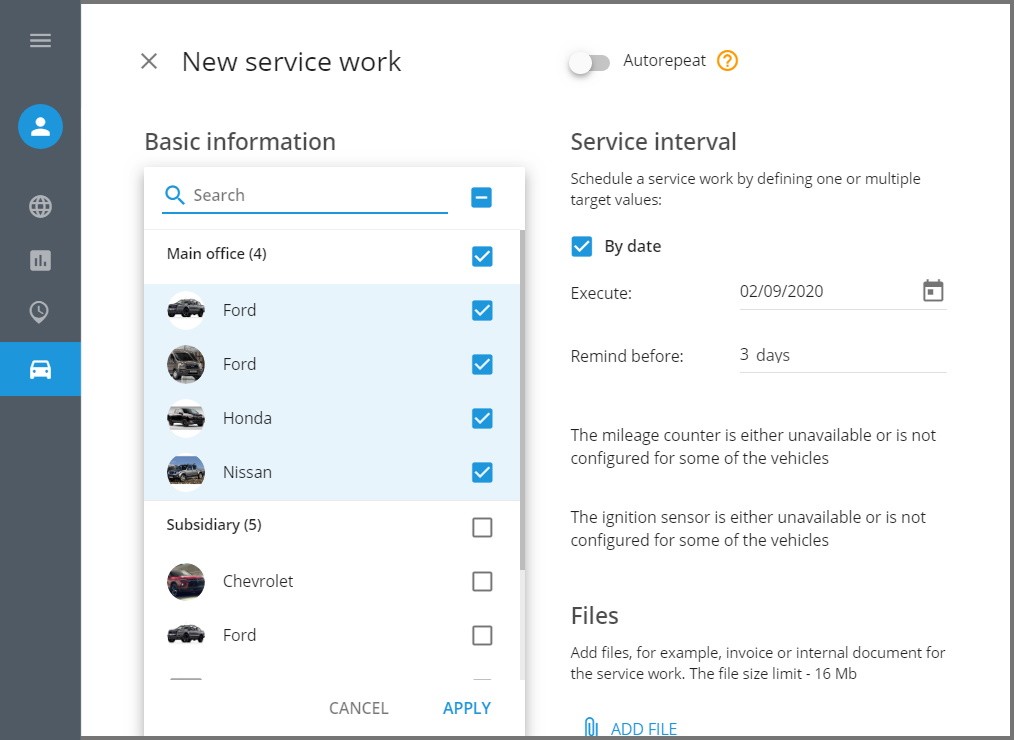Viewport: 1014px width, 740px height.
Task: Open the calendar picker for Execute date
Action: click(x=933, y=291)
